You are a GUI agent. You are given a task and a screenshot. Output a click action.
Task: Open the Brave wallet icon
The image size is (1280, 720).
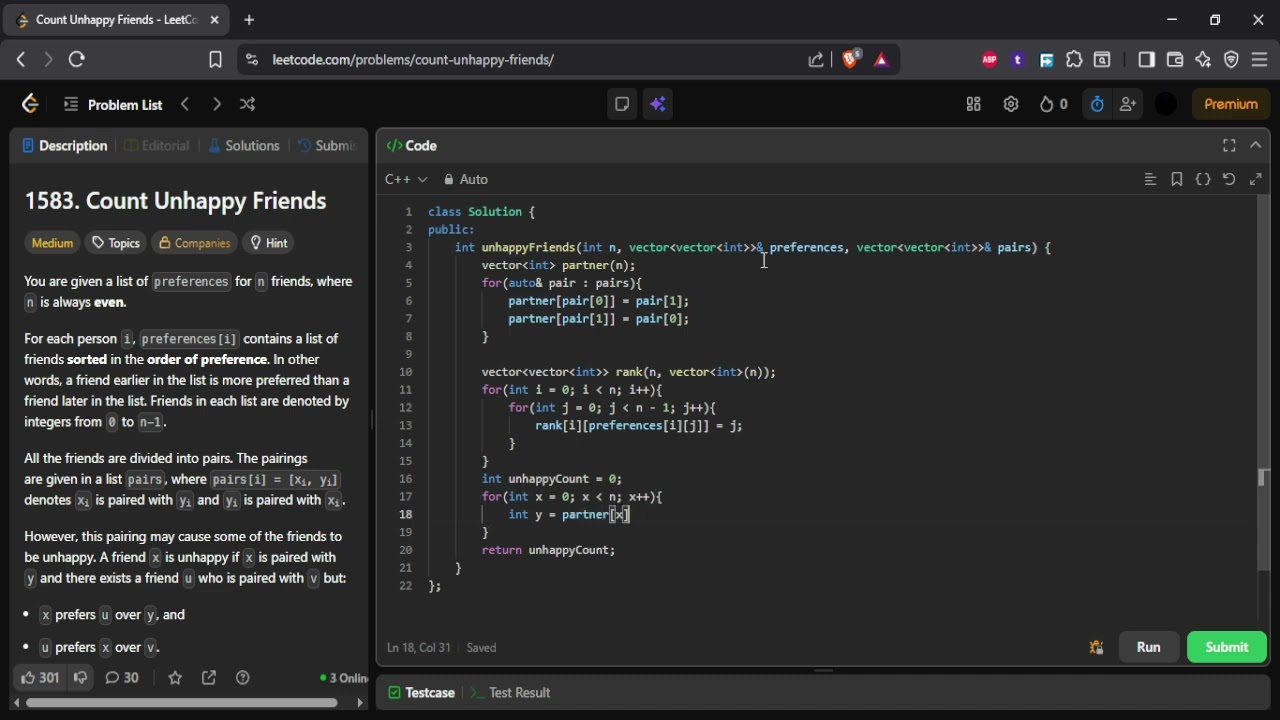pyautogui.click(x=1175, y=60)
